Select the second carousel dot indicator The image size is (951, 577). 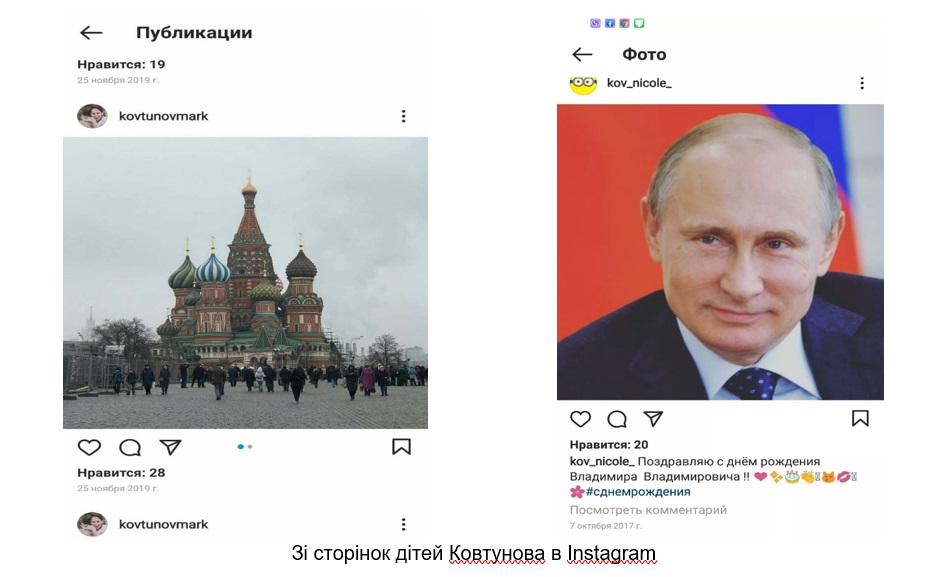tap(250, 447)
